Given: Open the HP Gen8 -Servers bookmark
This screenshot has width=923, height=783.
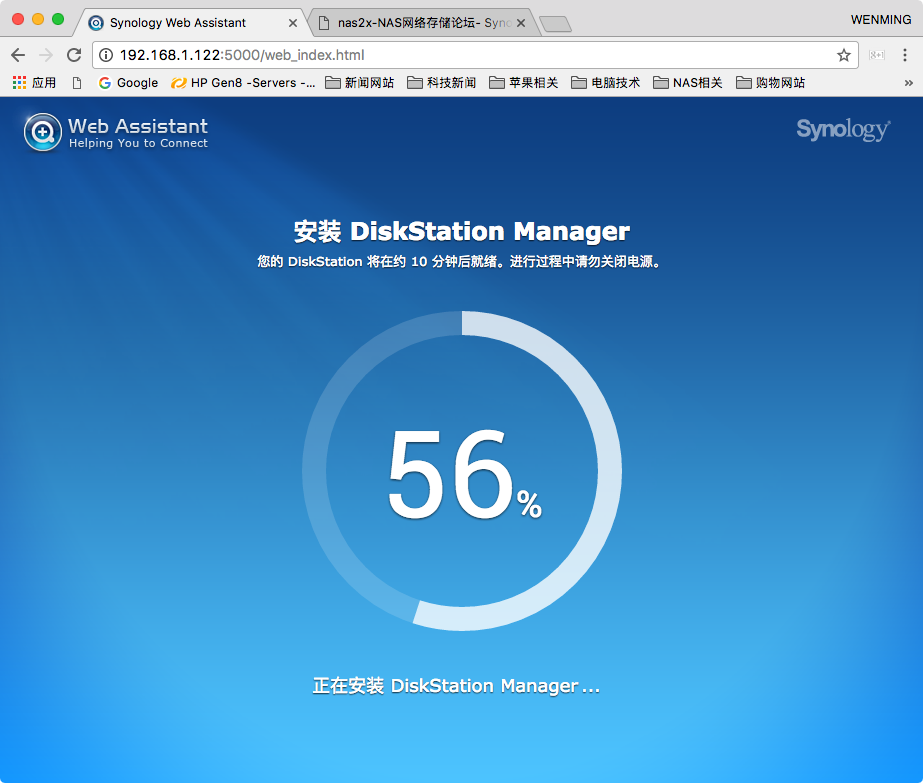Looking at the screenshot, I should click(243, 83).
